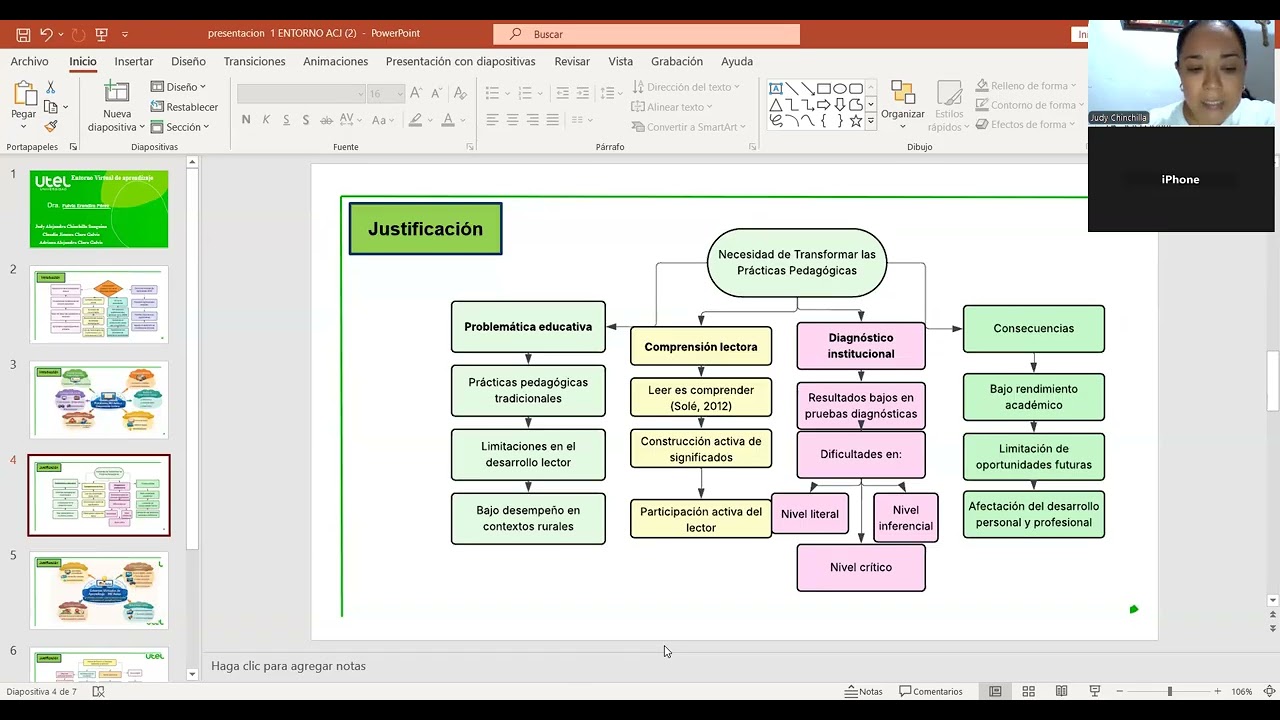
Task: Click the Notas button in status bar
Action: pos(864,691)
